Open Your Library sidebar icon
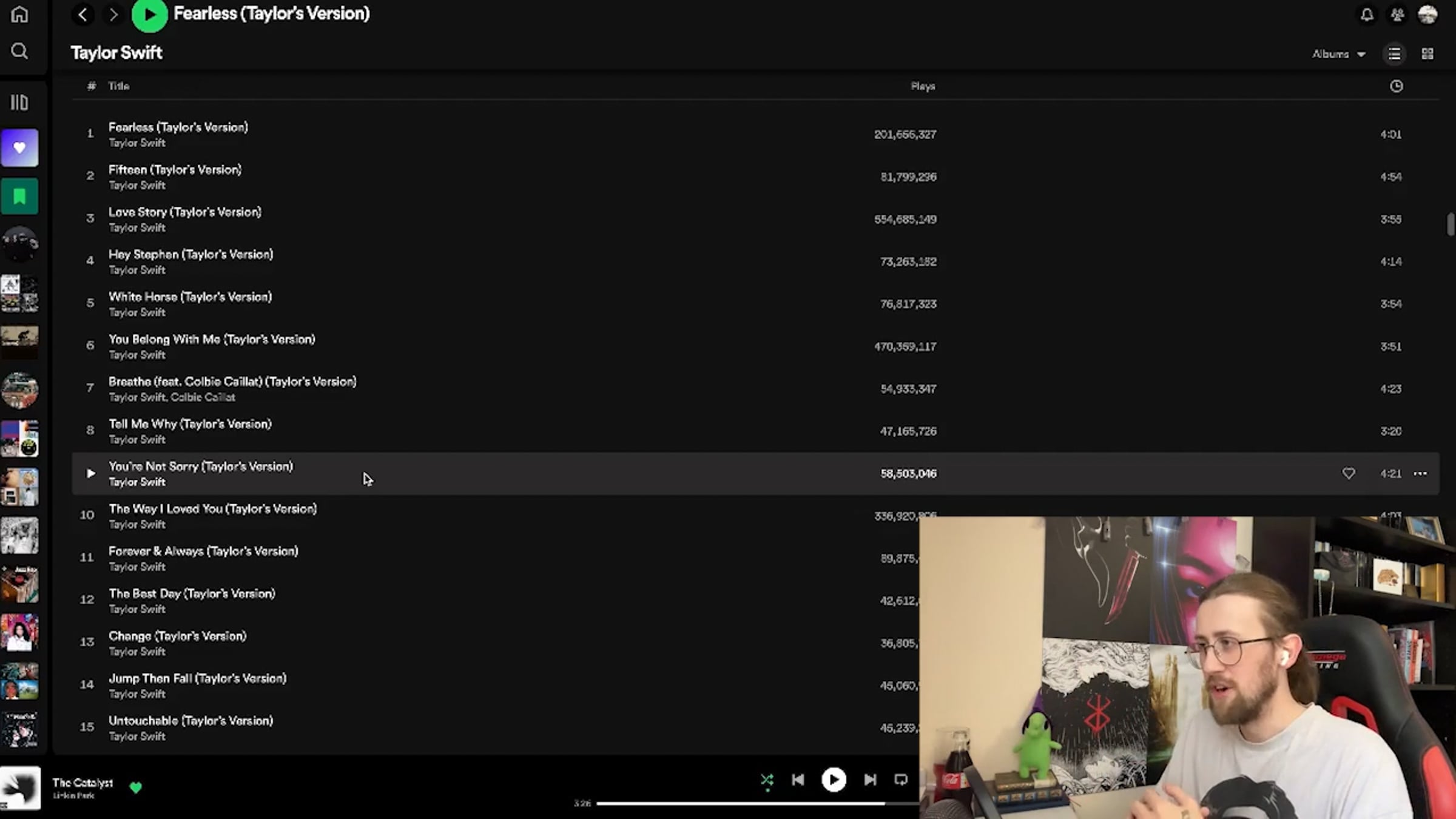1456x819 pixels. tap(19, 103)
